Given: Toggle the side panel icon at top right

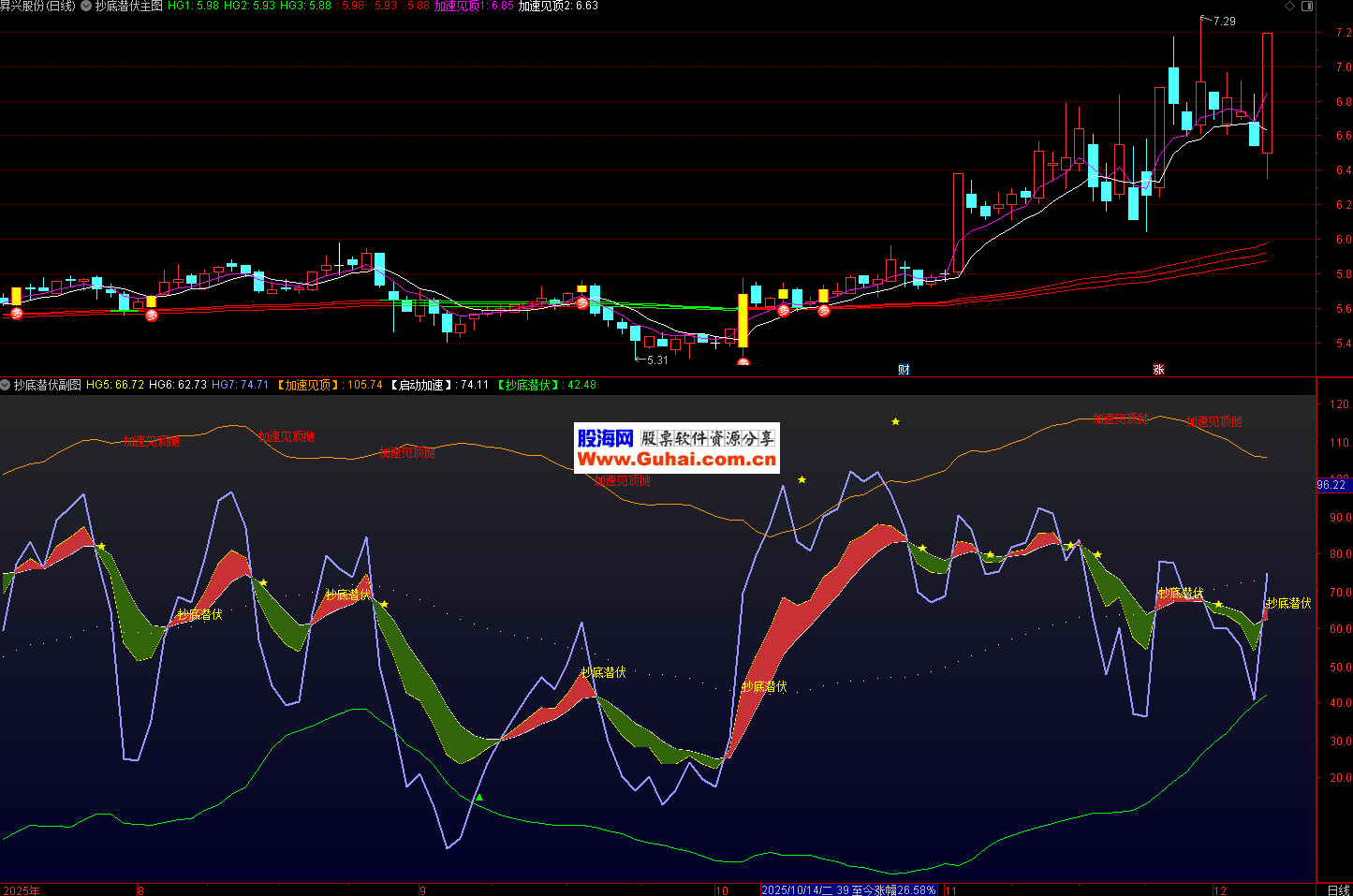Looking at the screenshot, I should coord(1308,7).
